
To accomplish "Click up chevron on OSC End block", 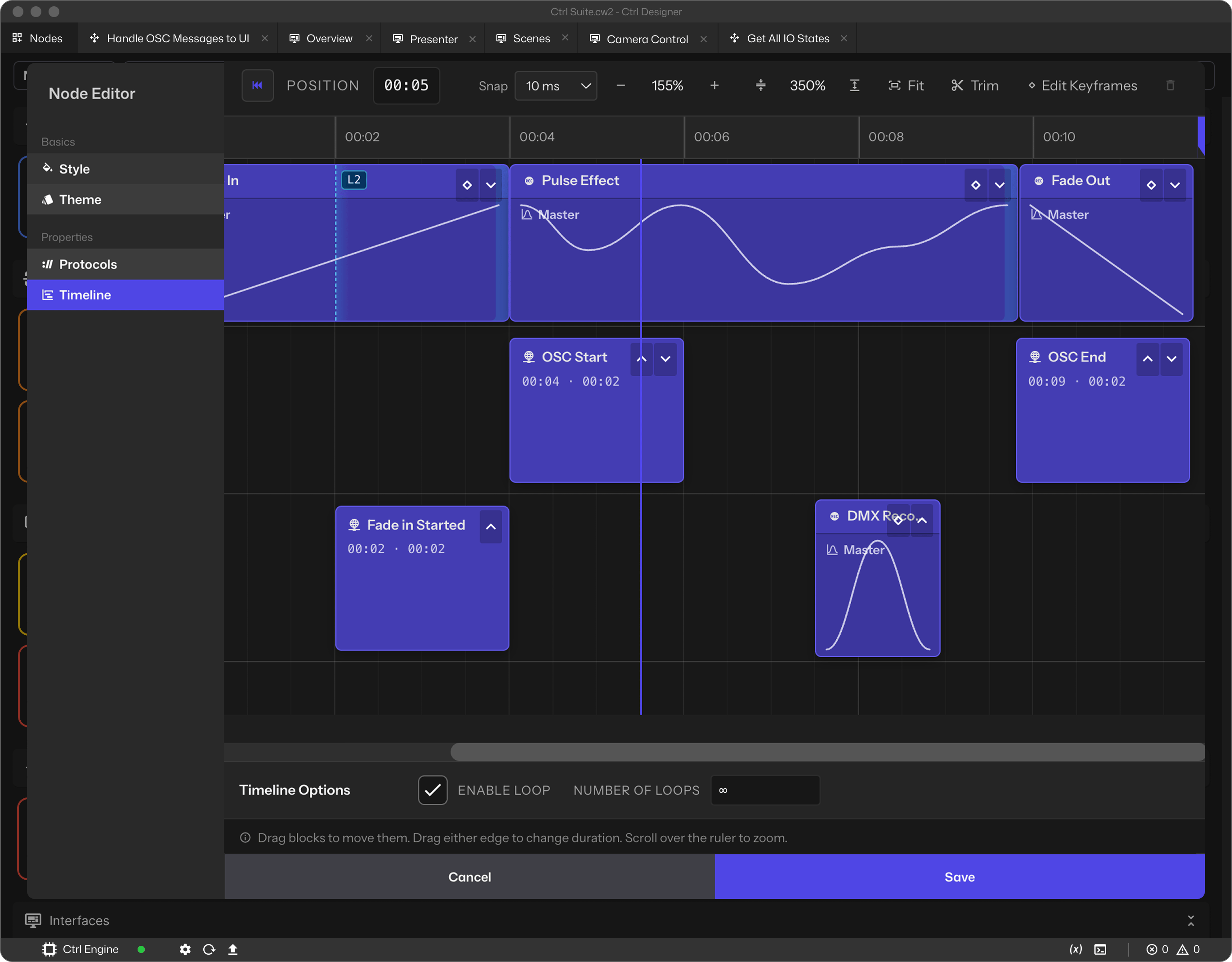I will pyautogui.click(x=1147, y=359).
